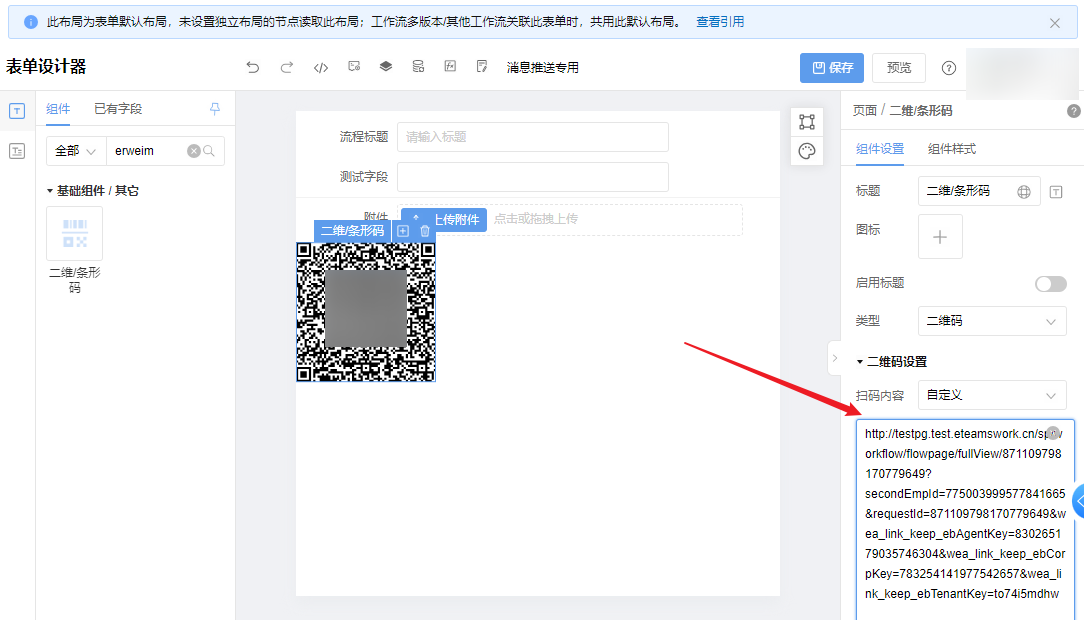
Task: Open the code view icon in toolbar
Action: [x=321, y=67]
